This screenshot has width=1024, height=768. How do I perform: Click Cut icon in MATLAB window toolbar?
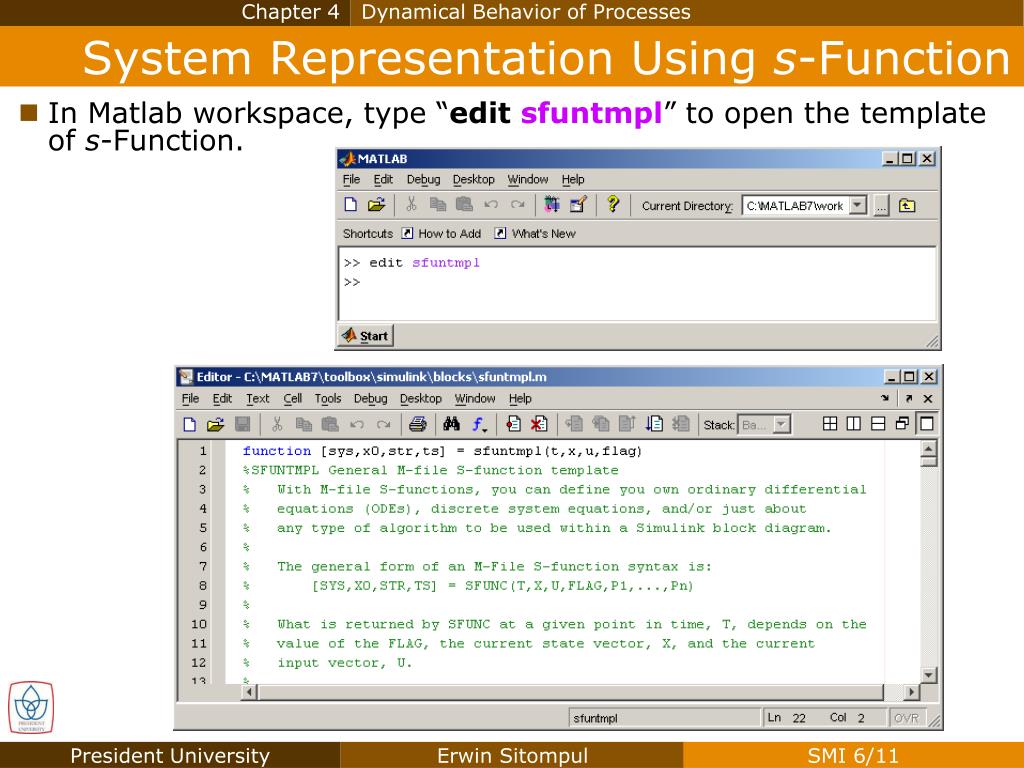(x=411, y=205)
